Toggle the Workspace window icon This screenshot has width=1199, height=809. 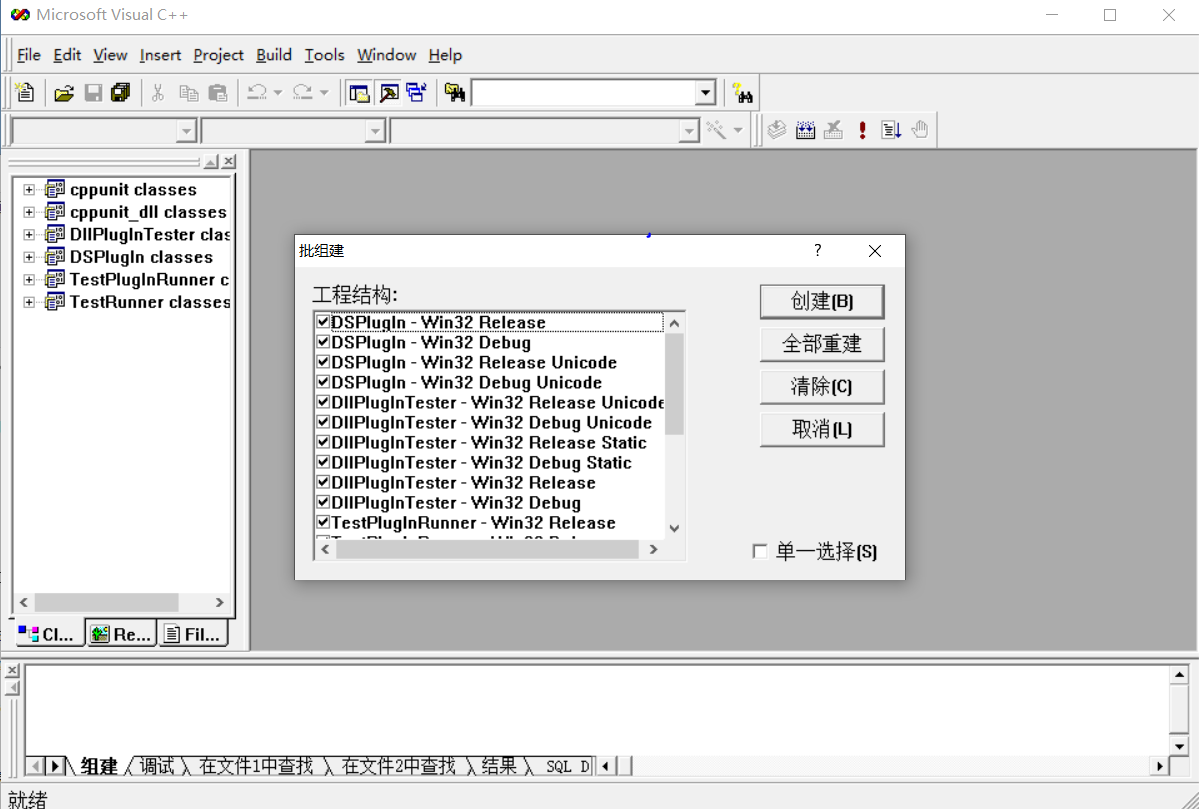[x=359, y=93]
